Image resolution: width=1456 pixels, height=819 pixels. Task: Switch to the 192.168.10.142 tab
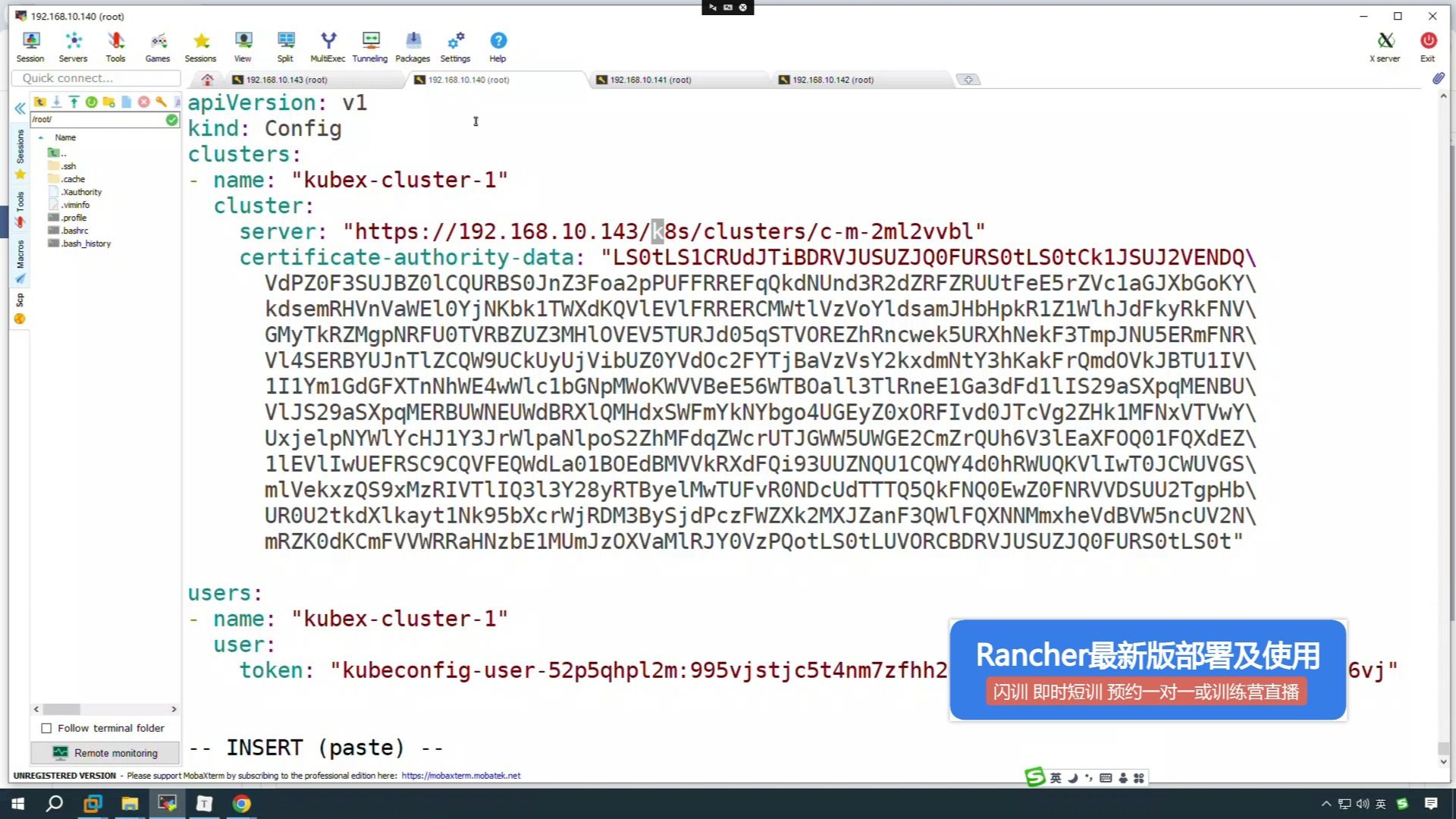[x=833, y=80]
